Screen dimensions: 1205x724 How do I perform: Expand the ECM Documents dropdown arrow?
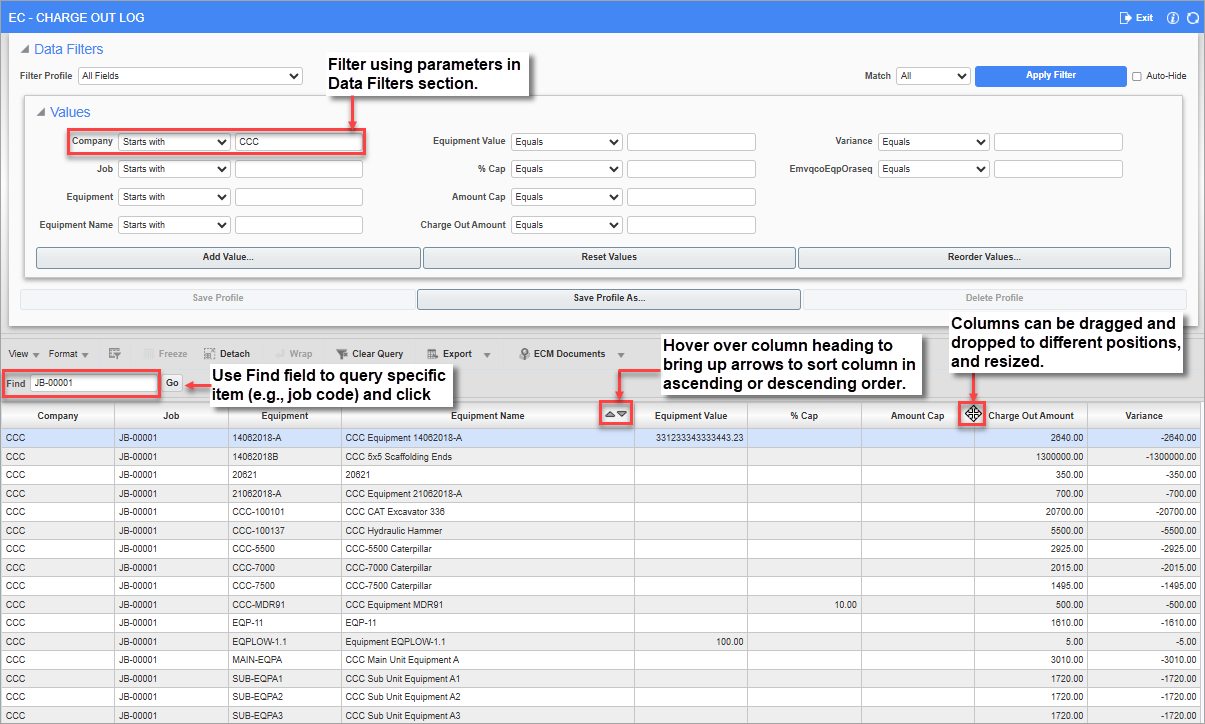tap(620, 355)
